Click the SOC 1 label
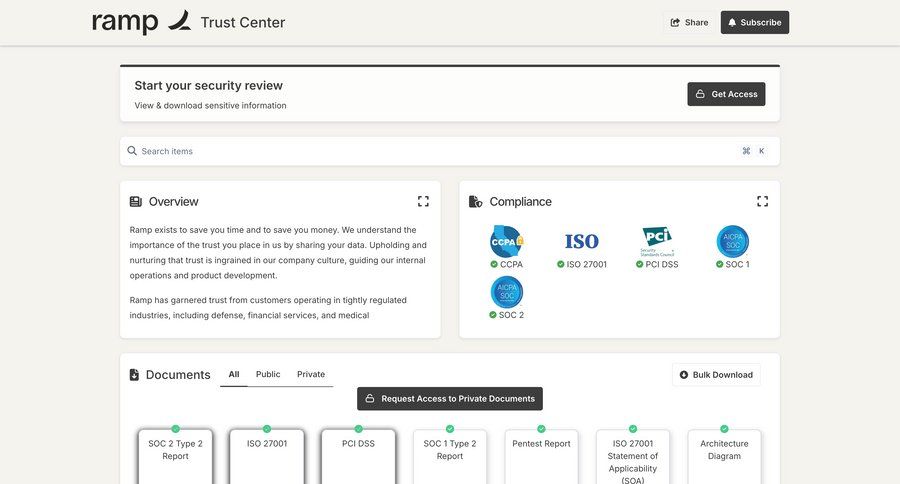The height and width of the screenshot is (484, 900). click(738, 265)
